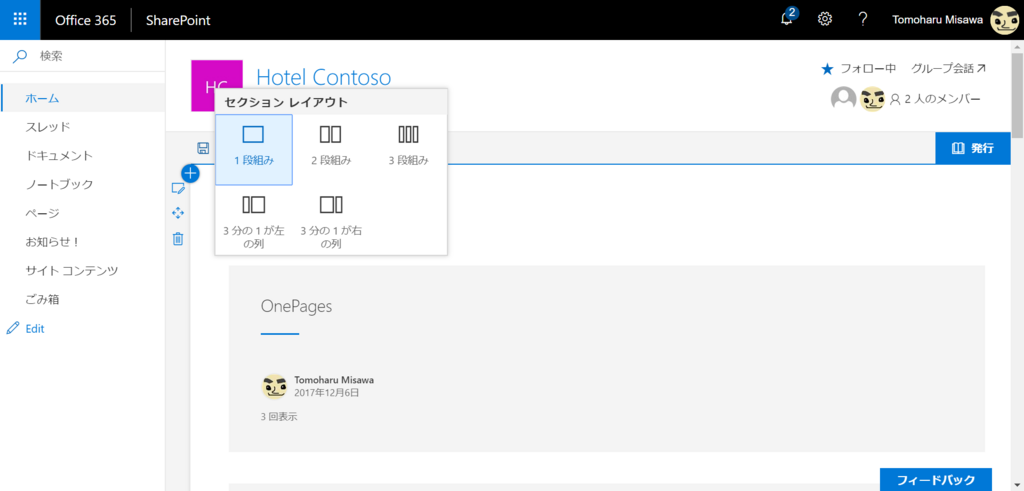
Task: Open ノートブック in left navigation
Action: (82, 184)
